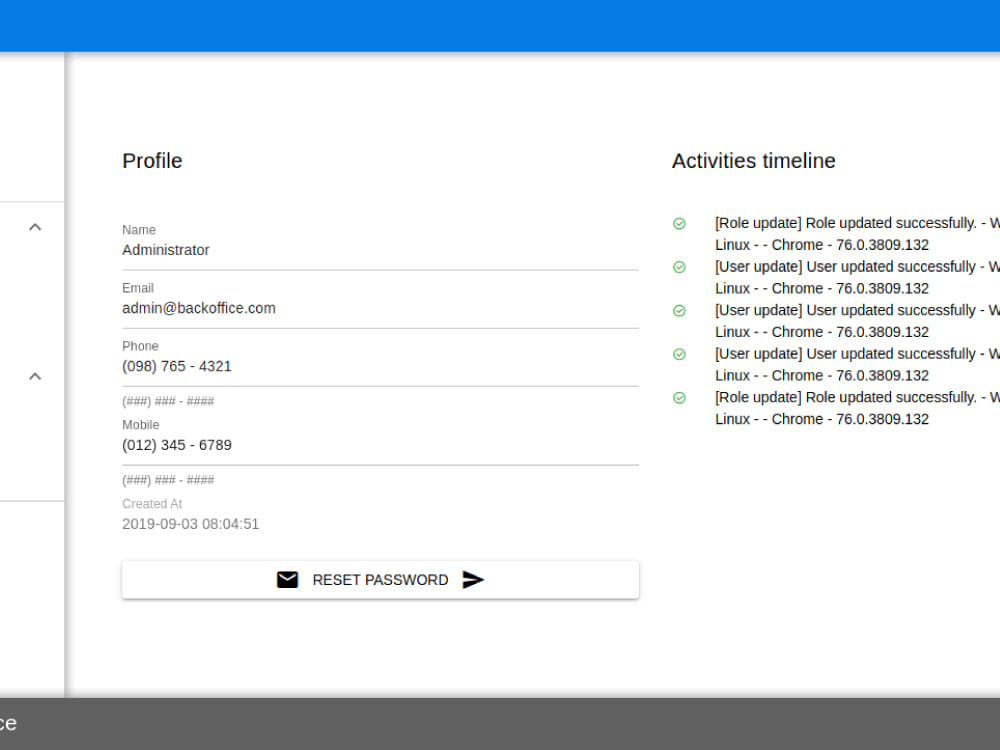
Task: Select the first Role updated successfully activity text
Action: 857,223
